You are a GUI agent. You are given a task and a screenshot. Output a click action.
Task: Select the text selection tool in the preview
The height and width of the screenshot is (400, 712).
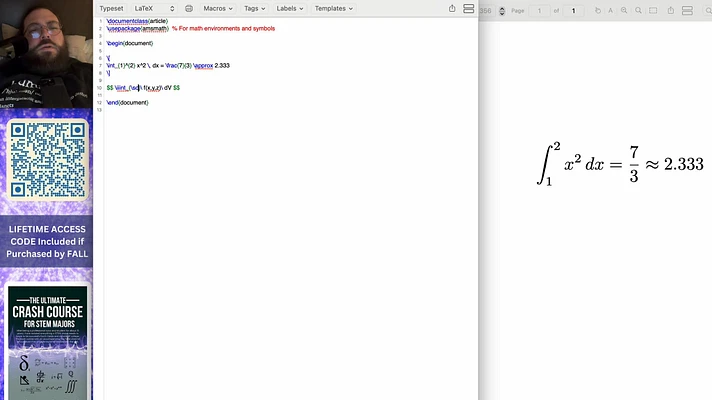click(x=610, y=10)
